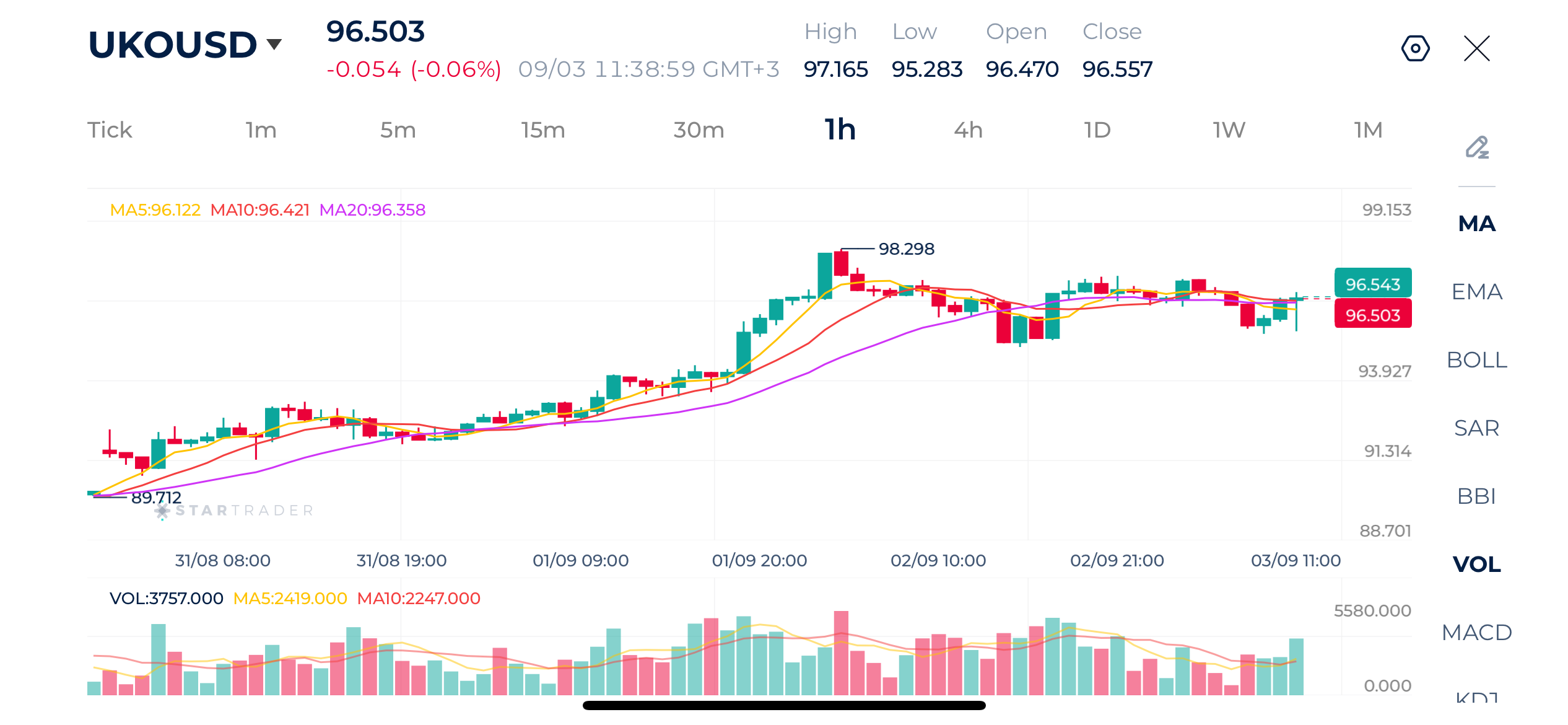Enable the EMA indicator

coord(1477,292)
